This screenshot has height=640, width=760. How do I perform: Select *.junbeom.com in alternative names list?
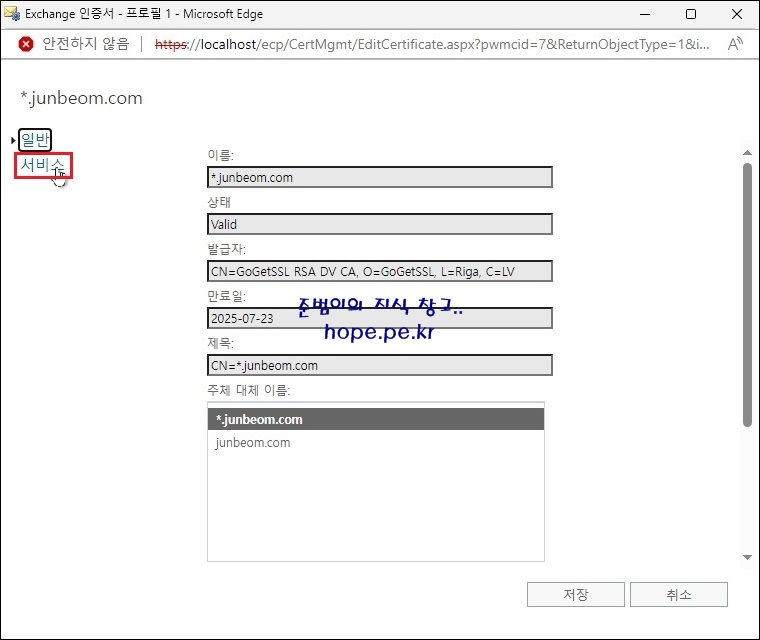376,419
